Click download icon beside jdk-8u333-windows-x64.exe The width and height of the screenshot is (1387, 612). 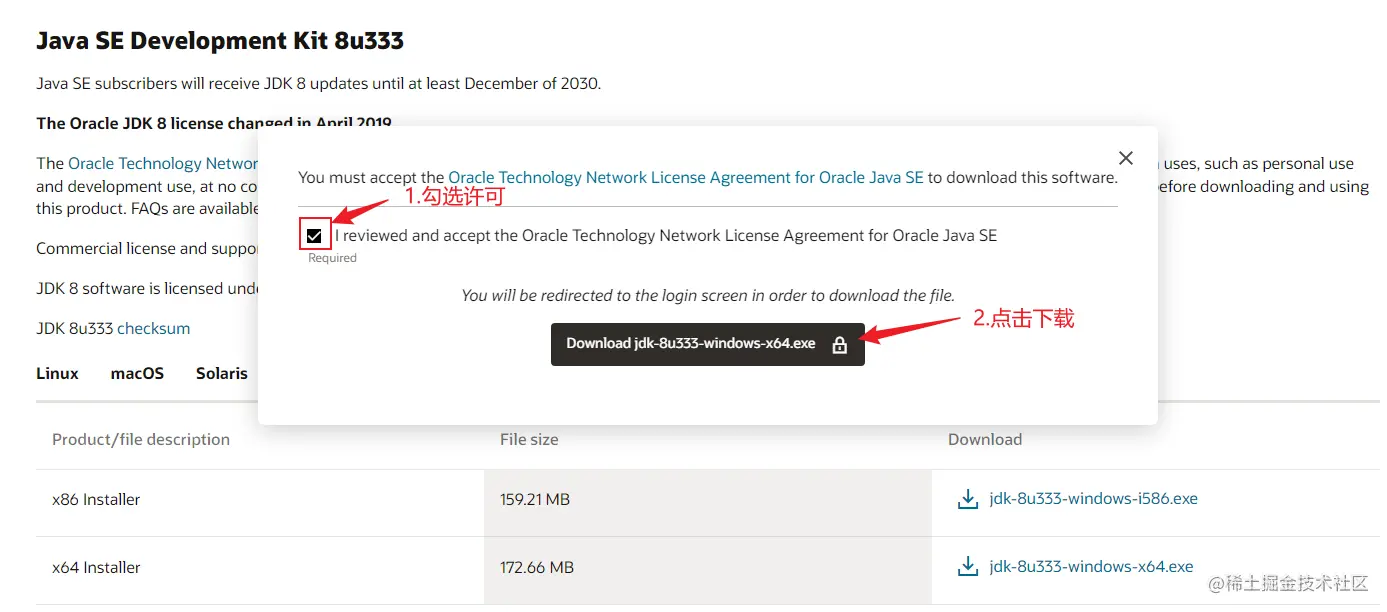click(x=968, y=568)
